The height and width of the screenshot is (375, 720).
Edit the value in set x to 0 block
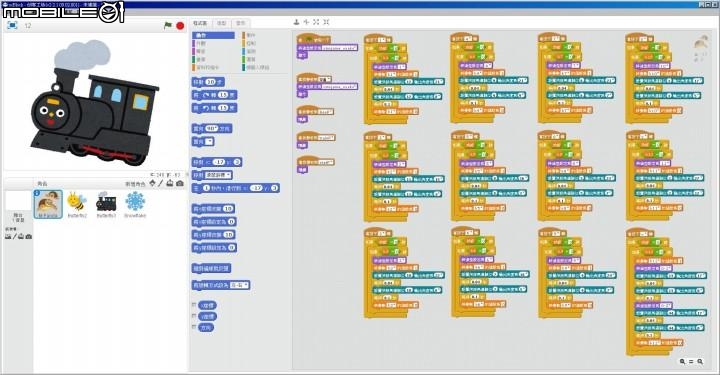pos(231,222)
